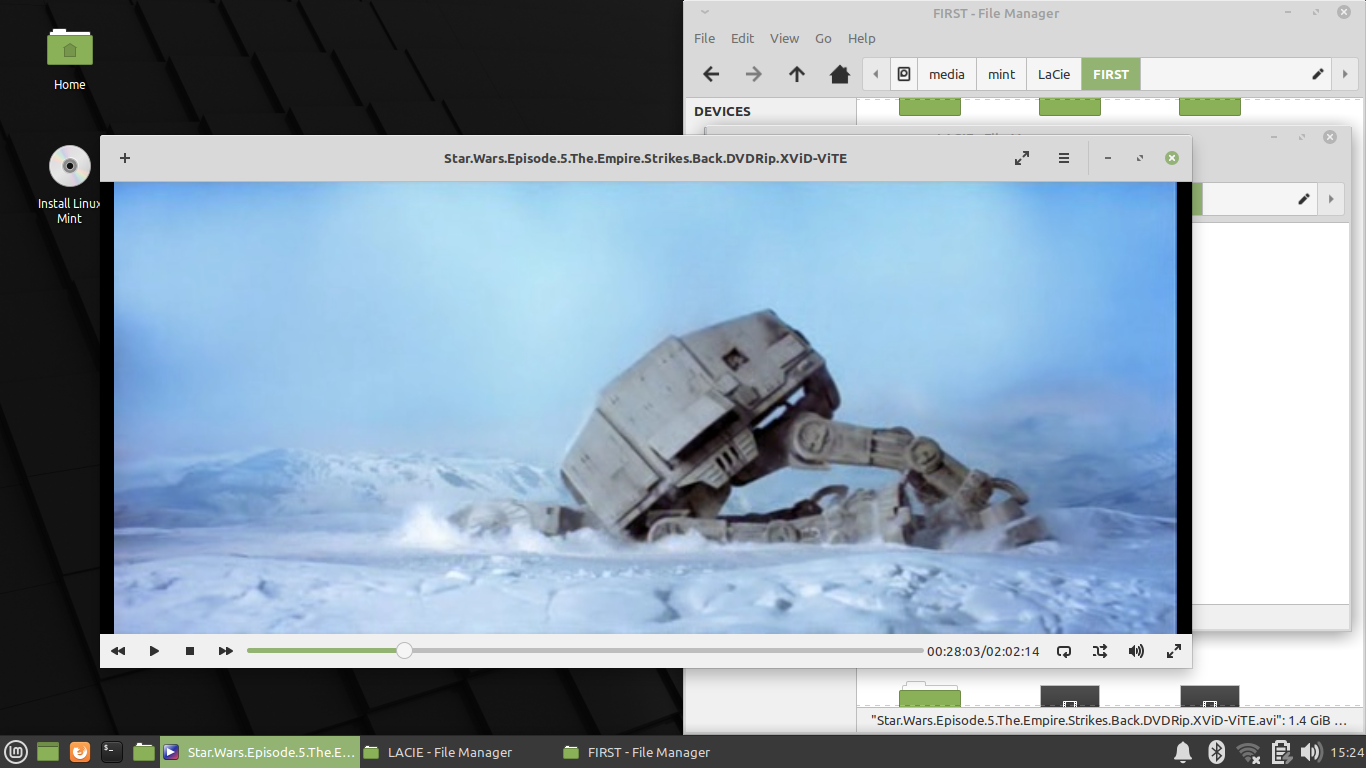Toggle repeat mode in player
Screen dimensions: 1366x768
pyautogui.click(x=1064, y=651)
